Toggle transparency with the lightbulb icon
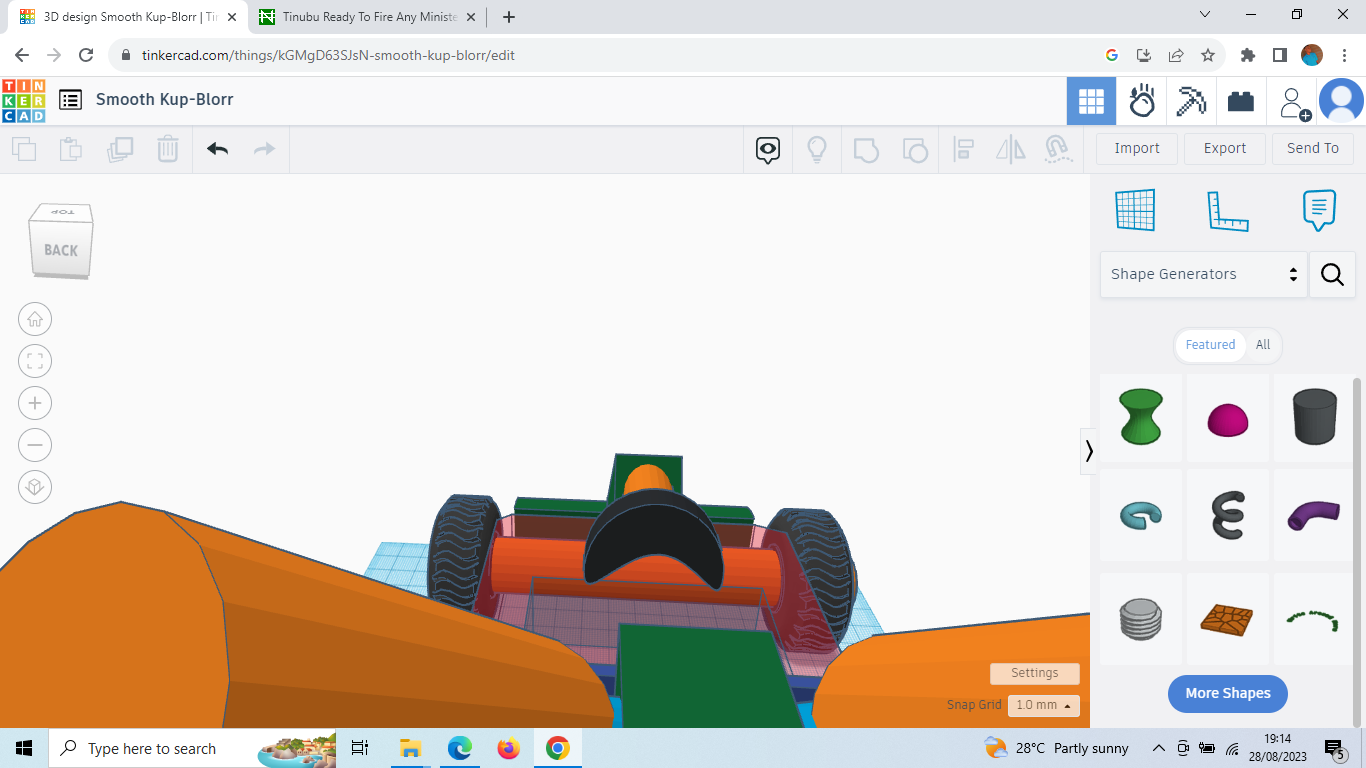1366x768 pixels. point(817,148)
